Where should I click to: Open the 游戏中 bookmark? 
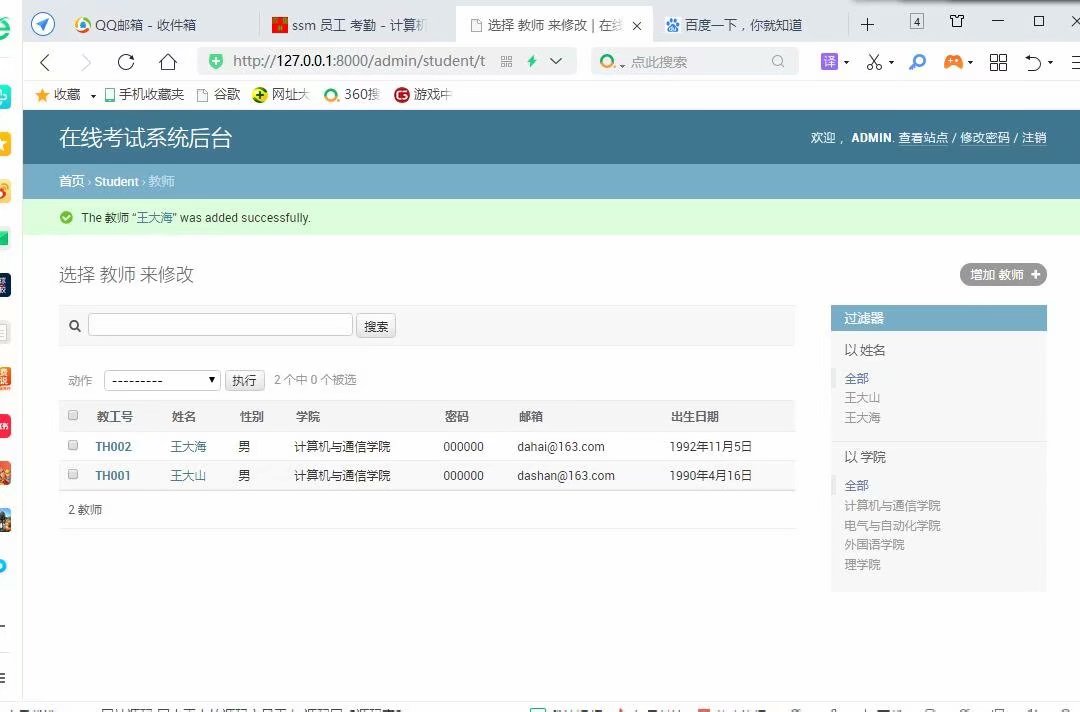(422, 94)
